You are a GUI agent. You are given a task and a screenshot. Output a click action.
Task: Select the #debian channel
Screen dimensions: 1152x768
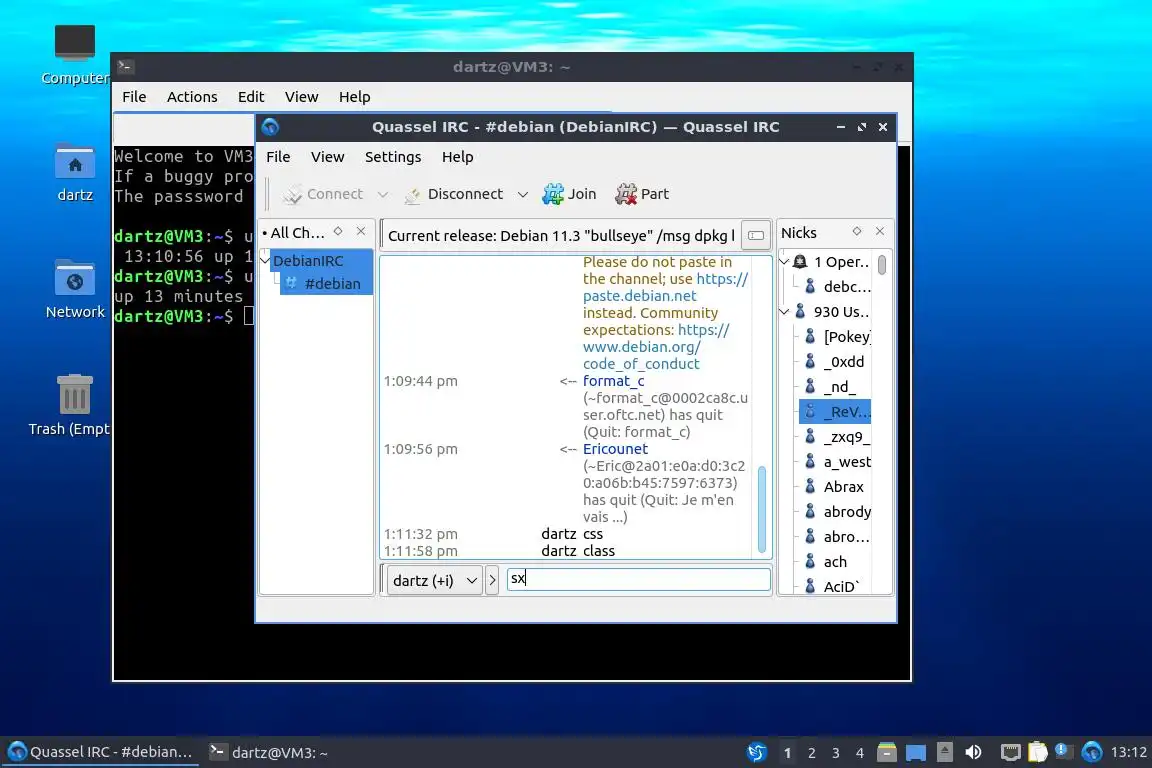click(326, 284)
